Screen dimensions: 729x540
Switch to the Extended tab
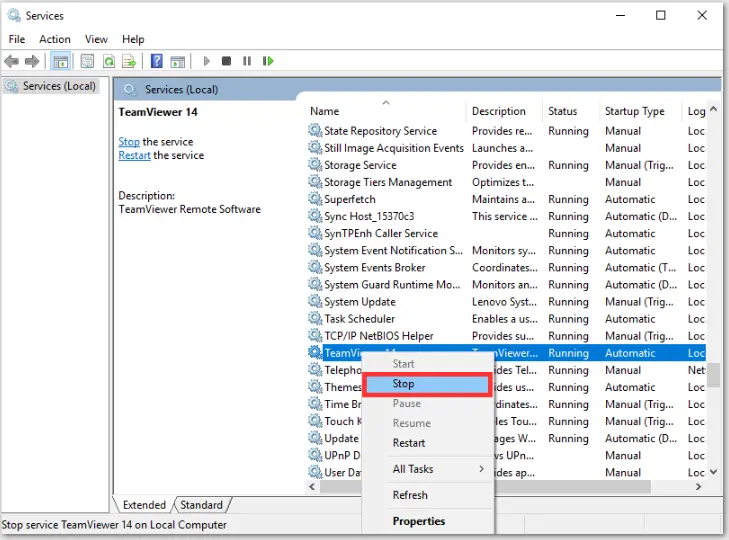tap(144, 505)
